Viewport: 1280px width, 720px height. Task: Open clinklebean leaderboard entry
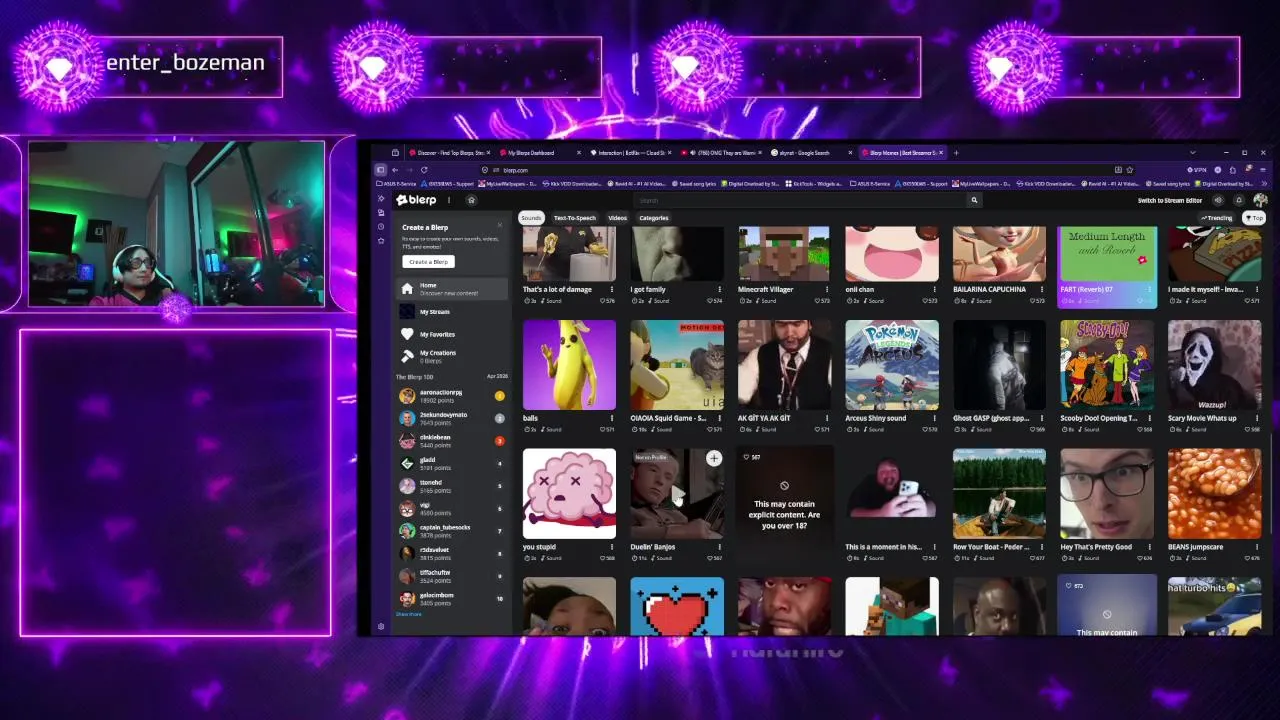452,441
